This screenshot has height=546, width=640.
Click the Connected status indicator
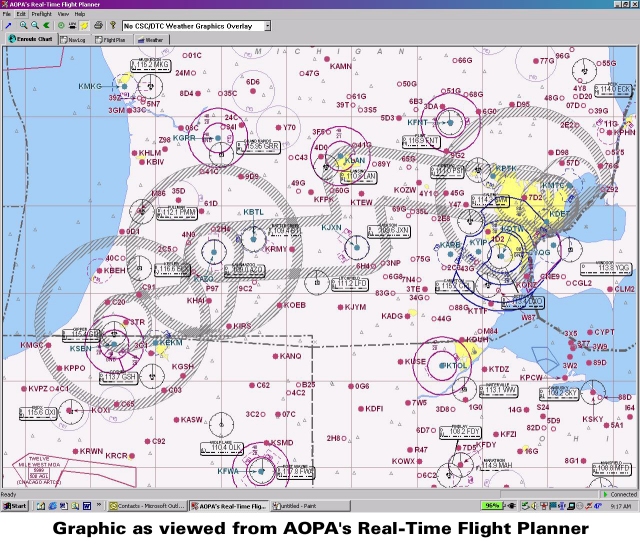pyautogui.click(x=620, y=494)
